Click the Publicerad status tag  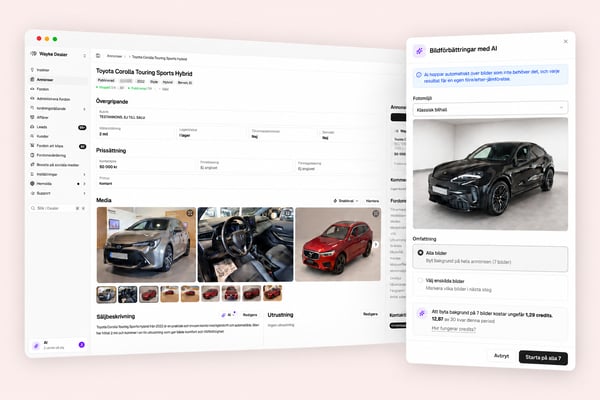click(x=106, y=81)
